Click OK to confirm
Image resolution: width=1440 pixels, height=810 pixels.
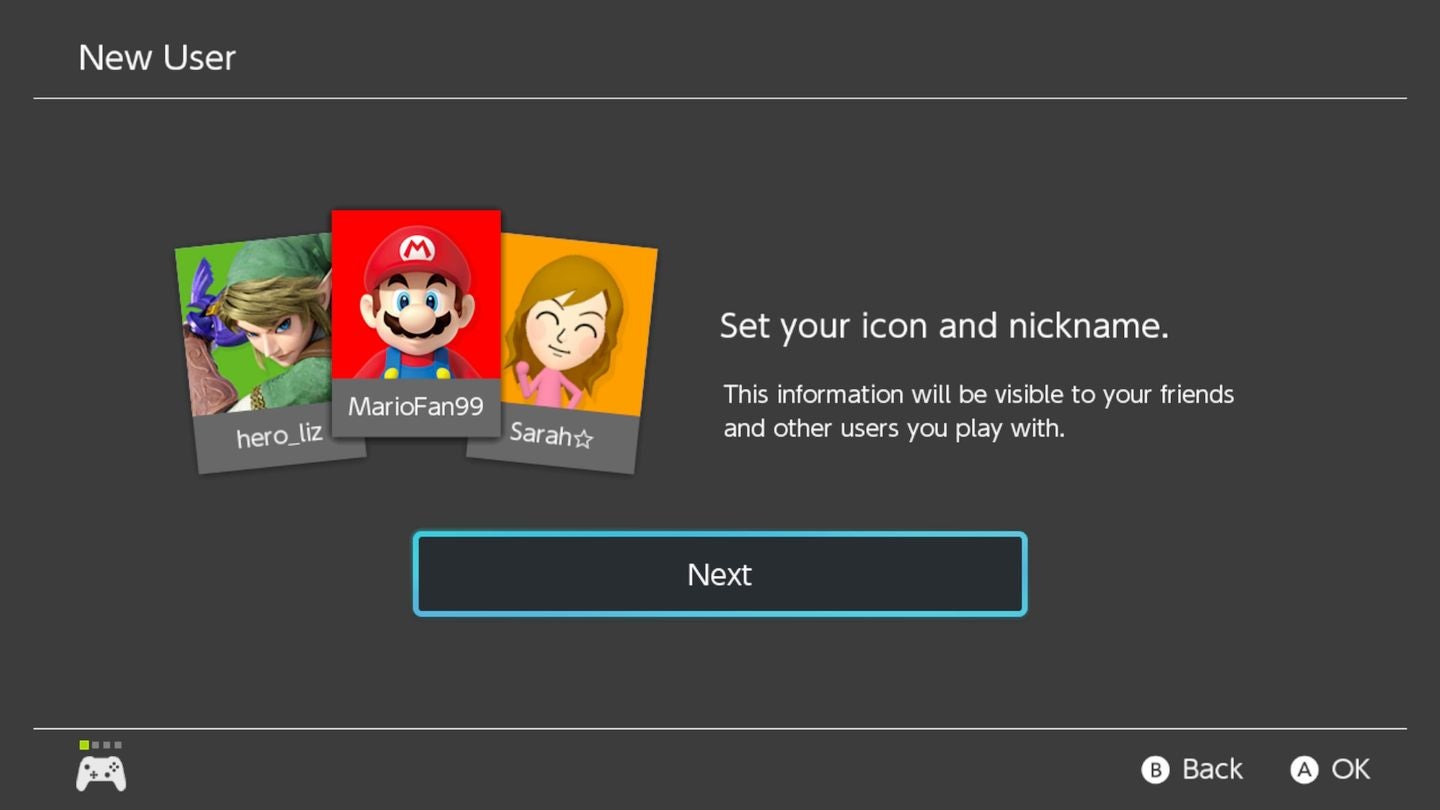(x=1330, y=769)
